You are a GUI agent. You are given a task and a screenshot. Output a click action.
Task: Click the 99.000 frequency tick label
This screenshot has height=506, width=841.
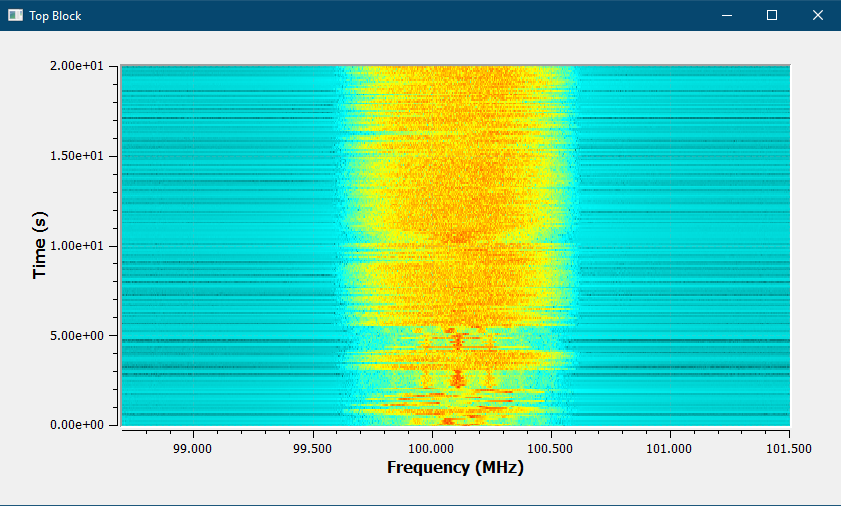click(193, 449)
